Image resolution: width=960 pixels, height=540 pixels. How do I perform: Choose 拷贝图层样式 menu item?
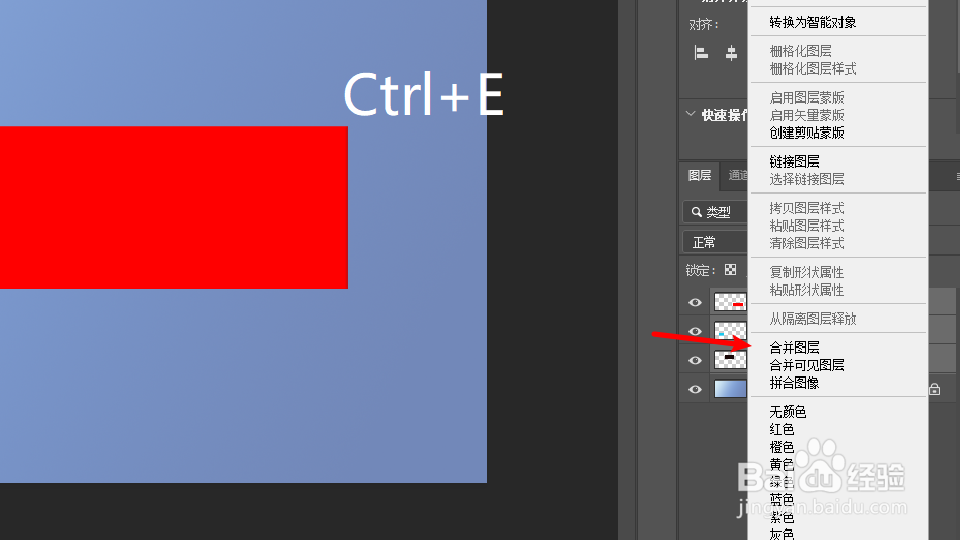pyautogui.click(x=807, y=208)
